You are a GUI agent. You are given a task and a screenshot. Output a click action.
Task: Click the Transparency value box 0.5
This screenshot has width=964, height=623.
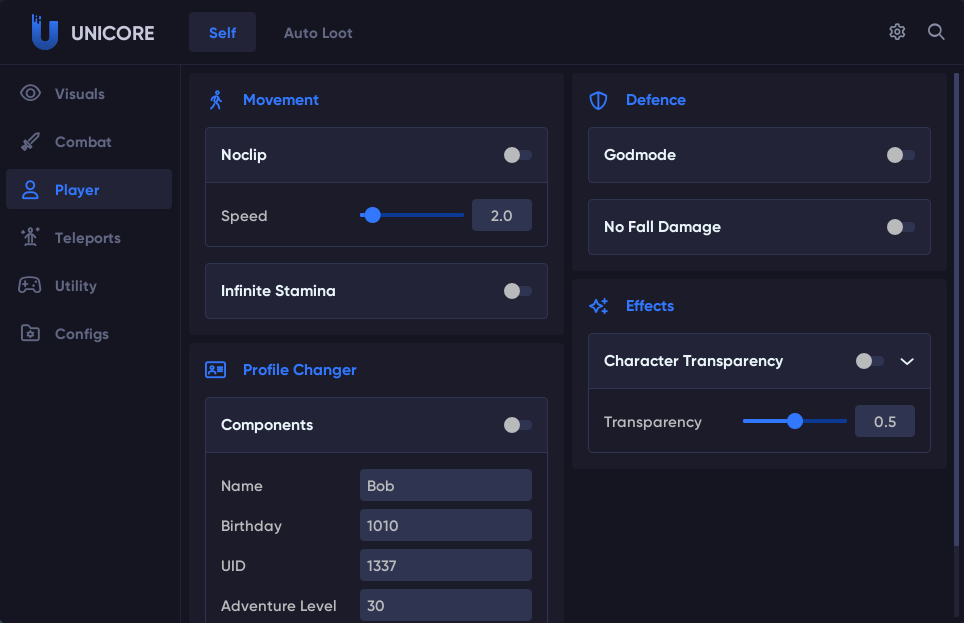tap(884, 422)
